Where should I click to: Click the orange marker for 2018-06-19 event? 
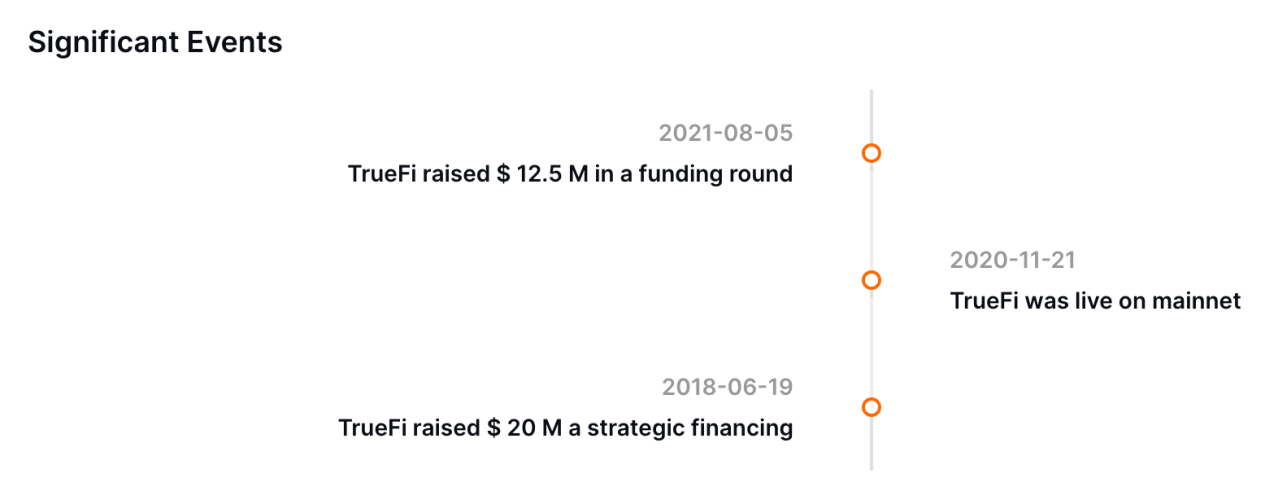coord(871,407)
